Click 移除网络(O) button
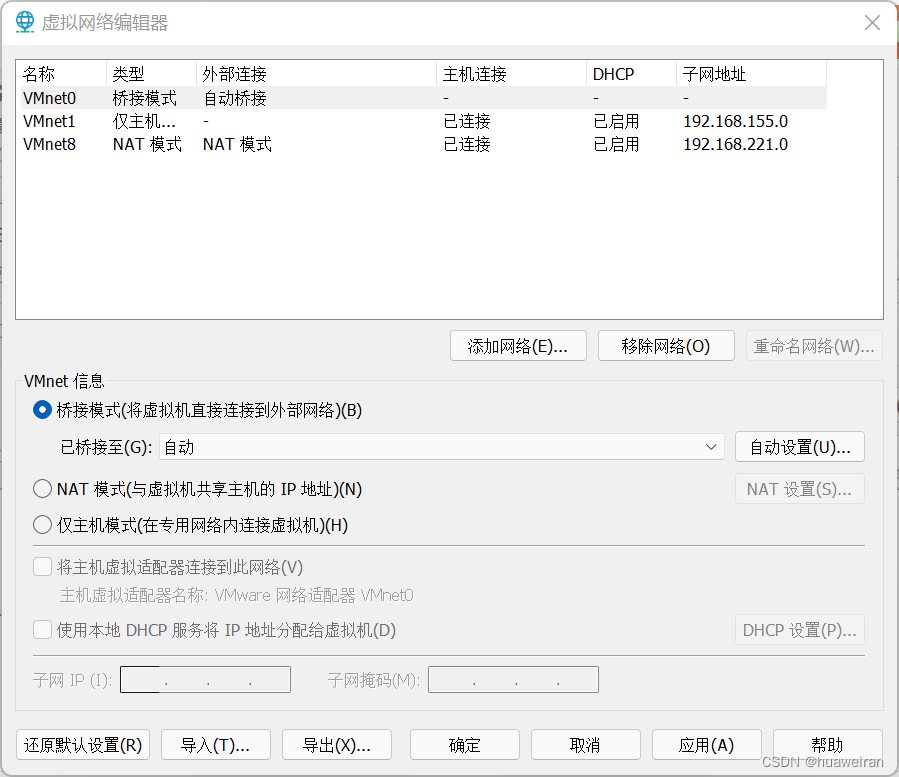The width and height of the screenshot is (899, 777). pos(666,346)
